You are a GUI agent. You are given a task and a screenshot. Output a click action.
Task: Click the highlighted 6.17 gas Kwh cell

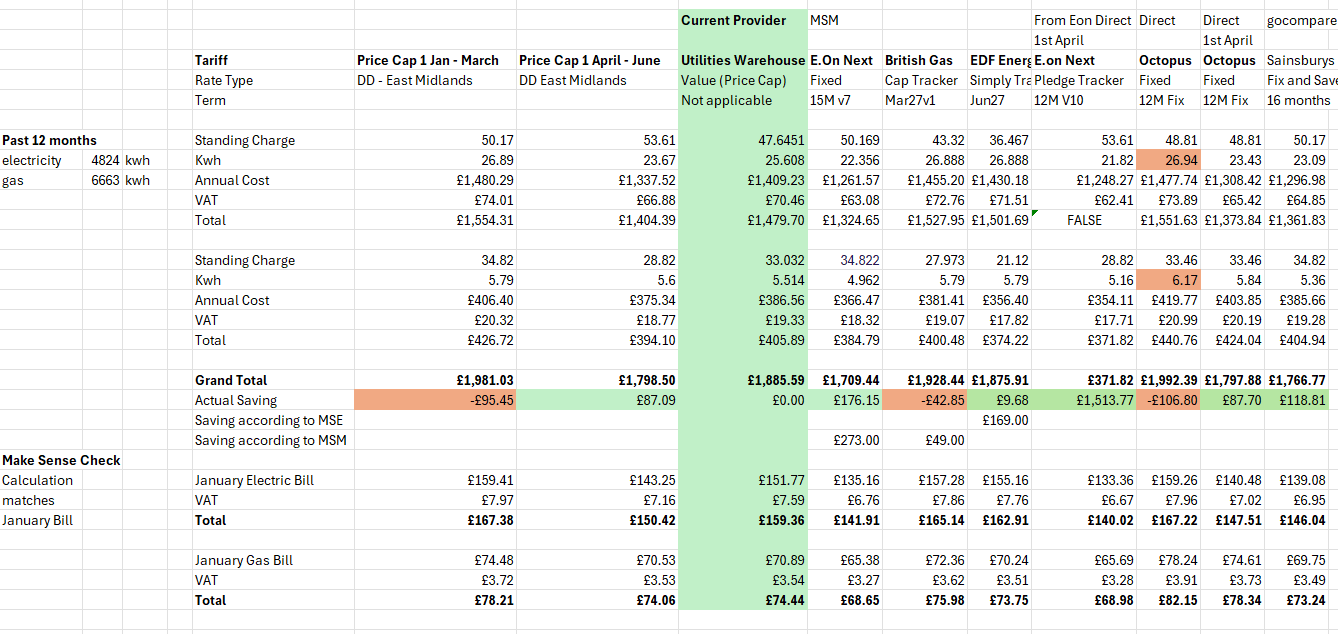pyautogui.click(x=1168, y=280)
